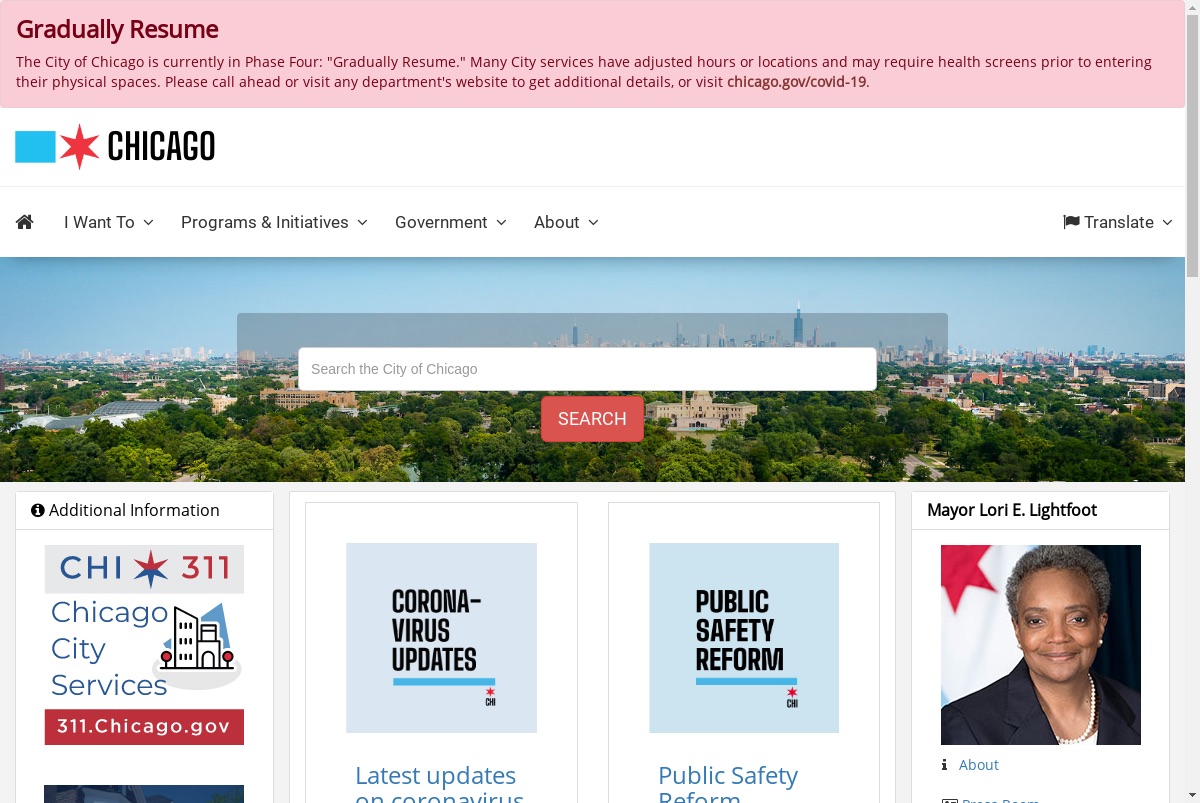The image size is (1200, 803).
Task: Open the About link under the Mayor photo
Action: (x=978, y=765)
